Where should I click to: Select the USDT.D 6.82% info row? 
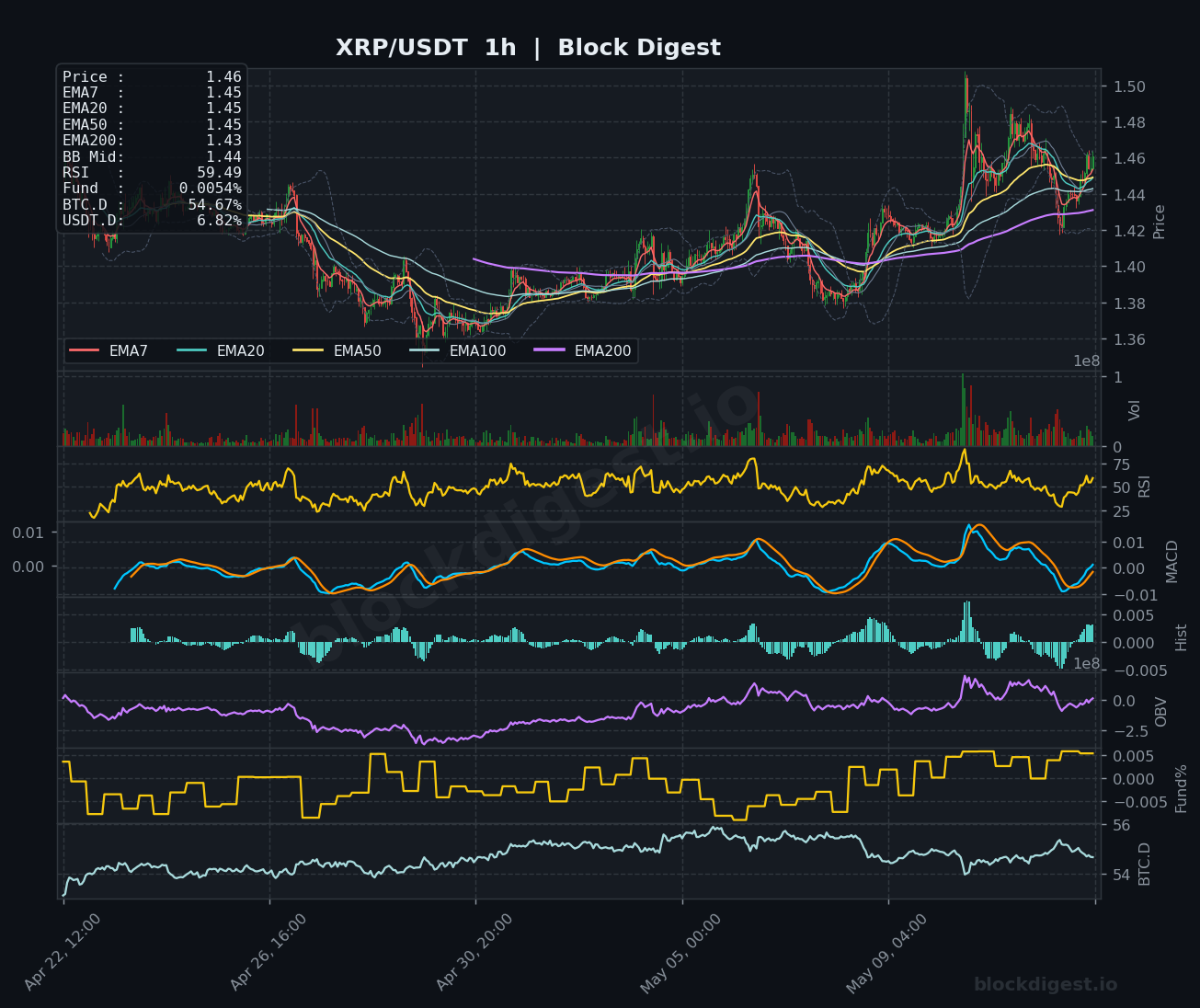152,221
